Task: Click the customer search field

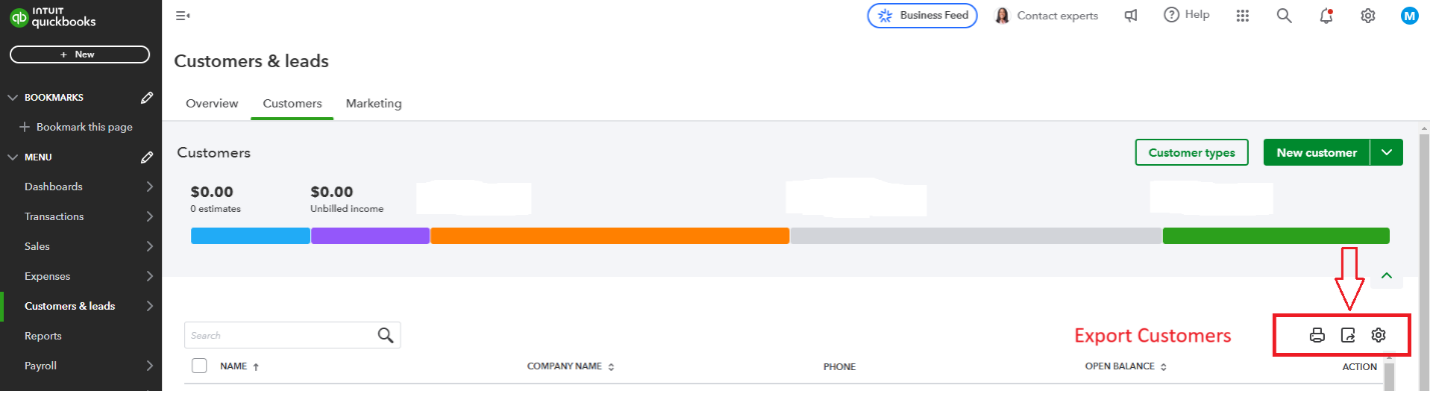Action: [292, 335]
